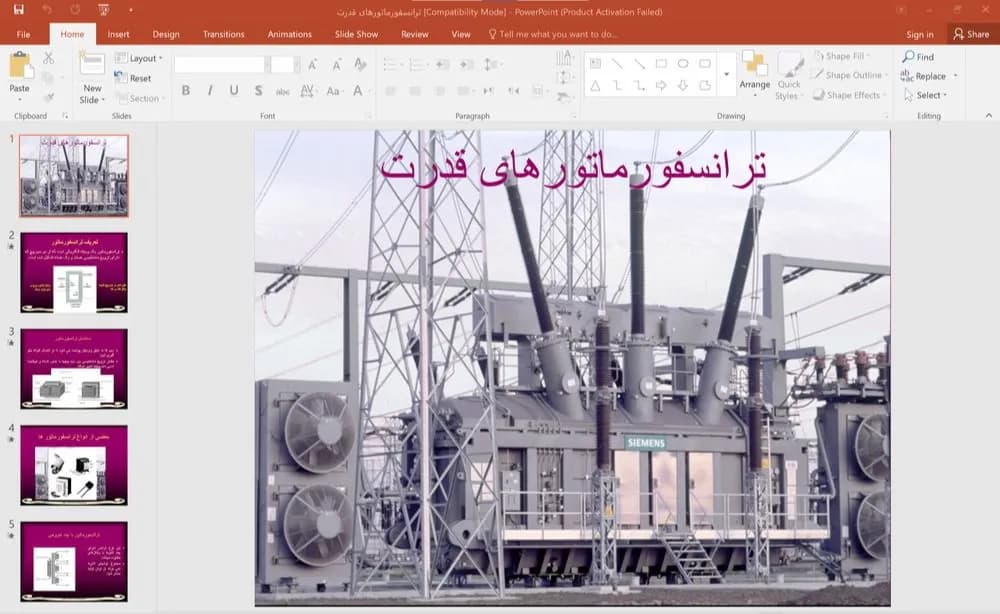1000x614 pixels.
Task: Open Shape Effects menu
Action: 849,95
